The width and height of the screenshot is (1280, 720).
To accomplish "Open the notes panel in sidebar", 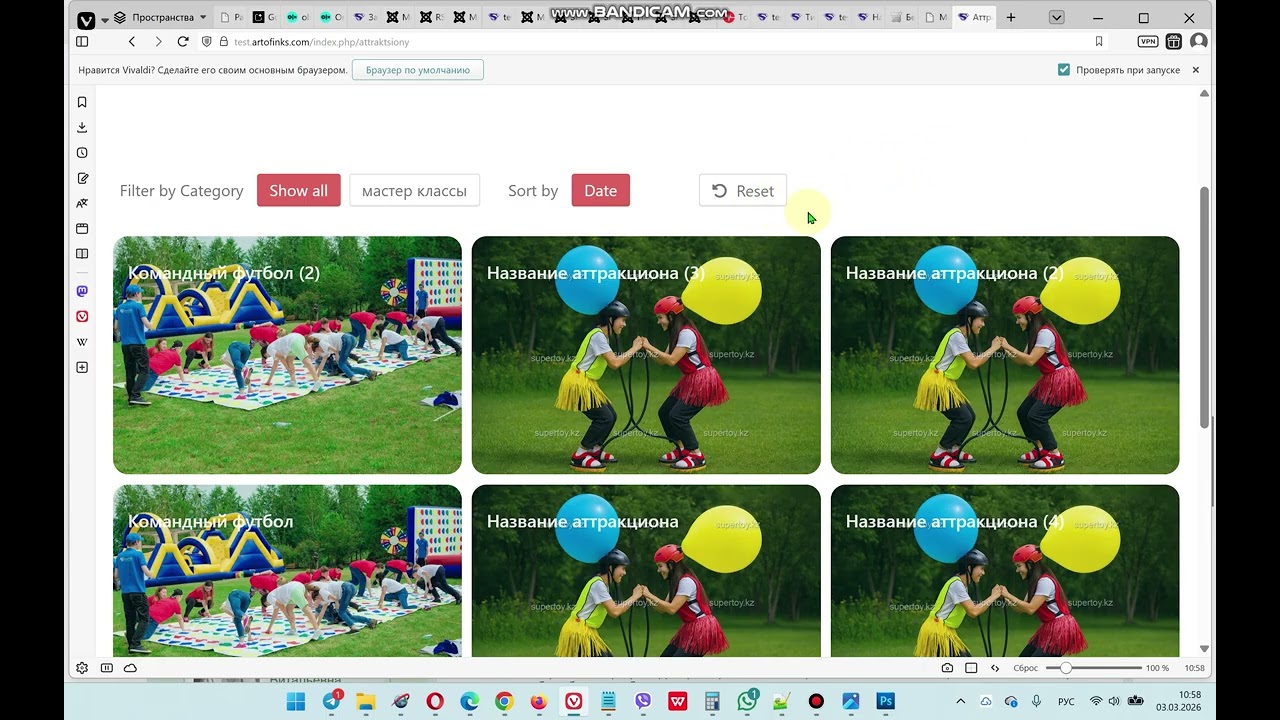I will point(82,178).
